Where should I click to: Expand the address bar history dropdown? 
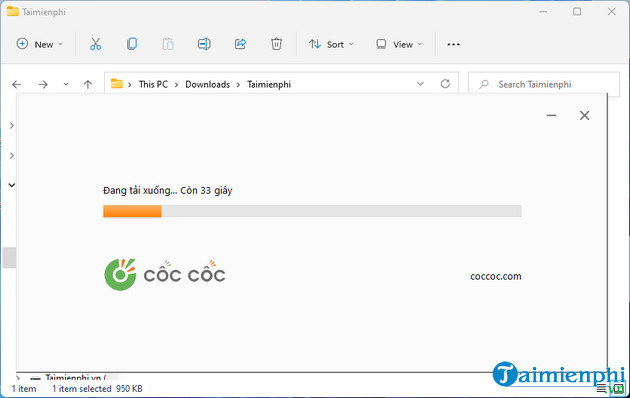pyautogui.click(x=420, y=84)
